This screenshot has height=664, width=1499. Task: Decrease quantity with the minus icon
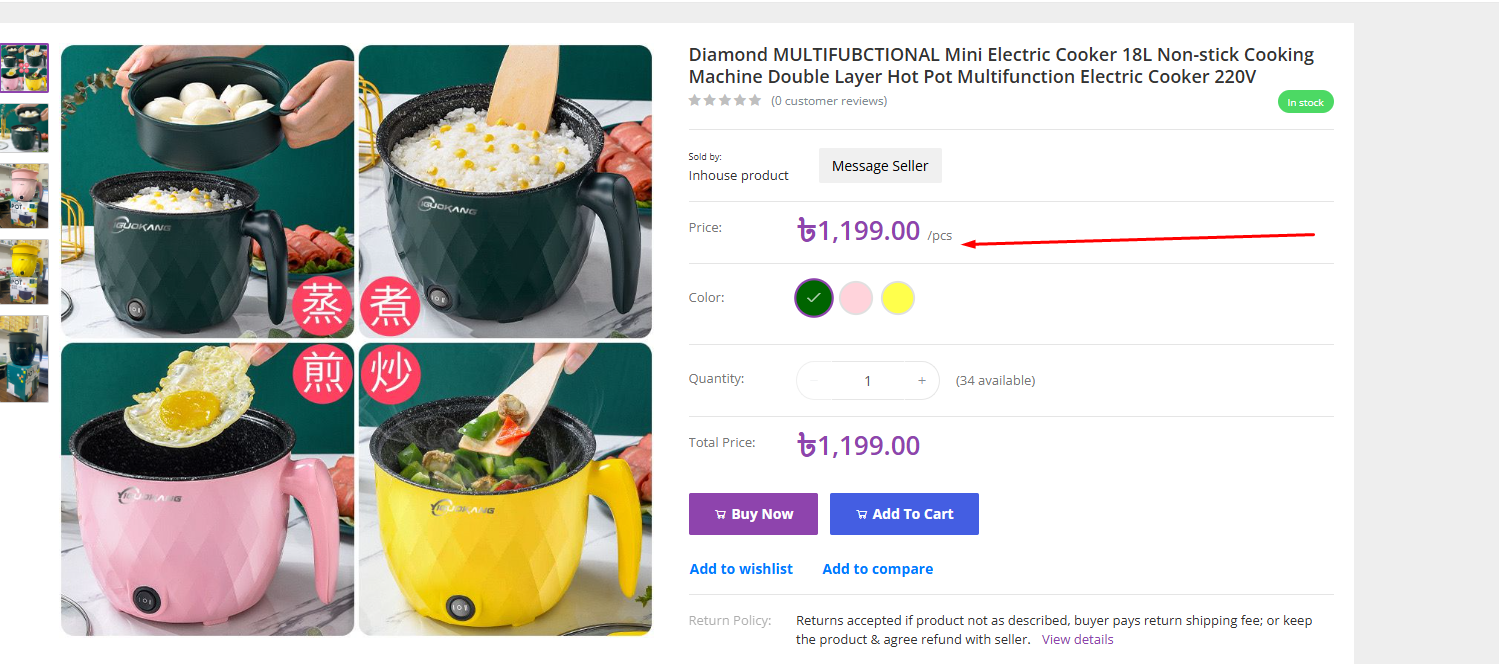point(814,380)
